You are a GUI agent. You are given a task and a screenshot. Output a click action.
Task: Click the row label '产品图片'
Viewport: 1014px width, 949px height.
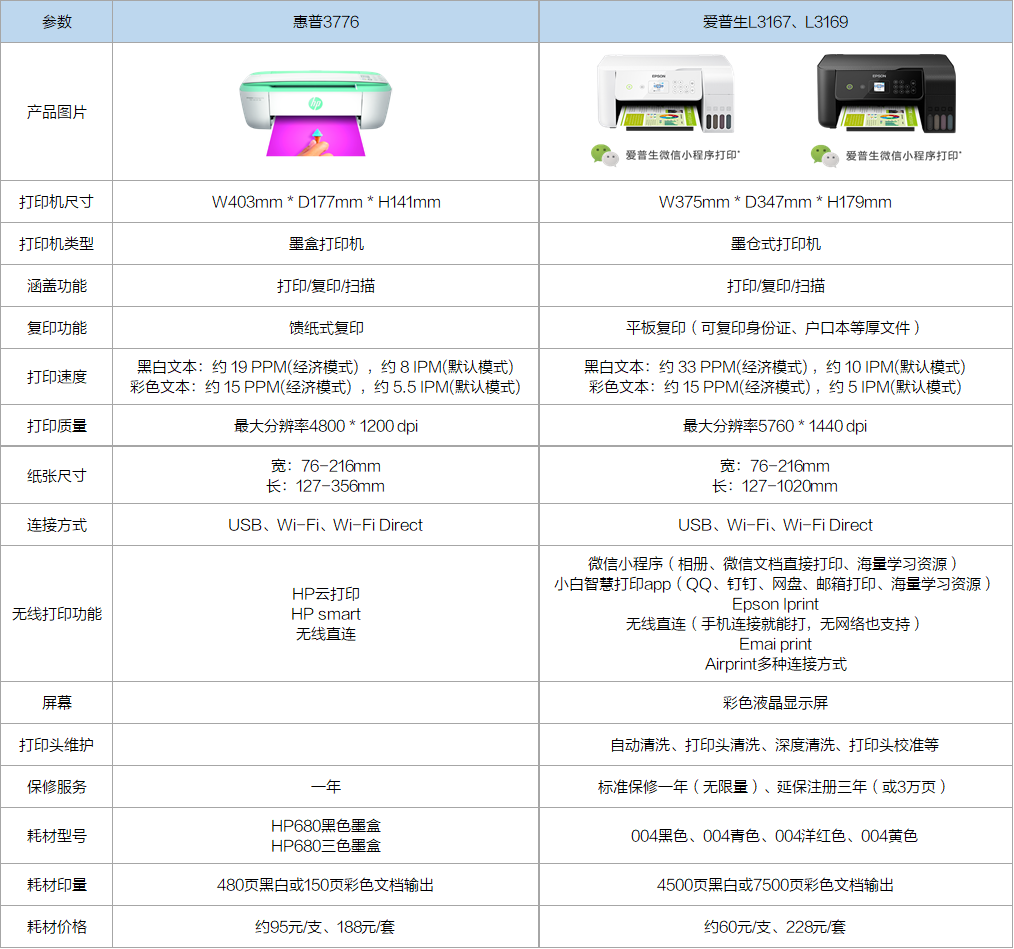click(x=56, y=112)
